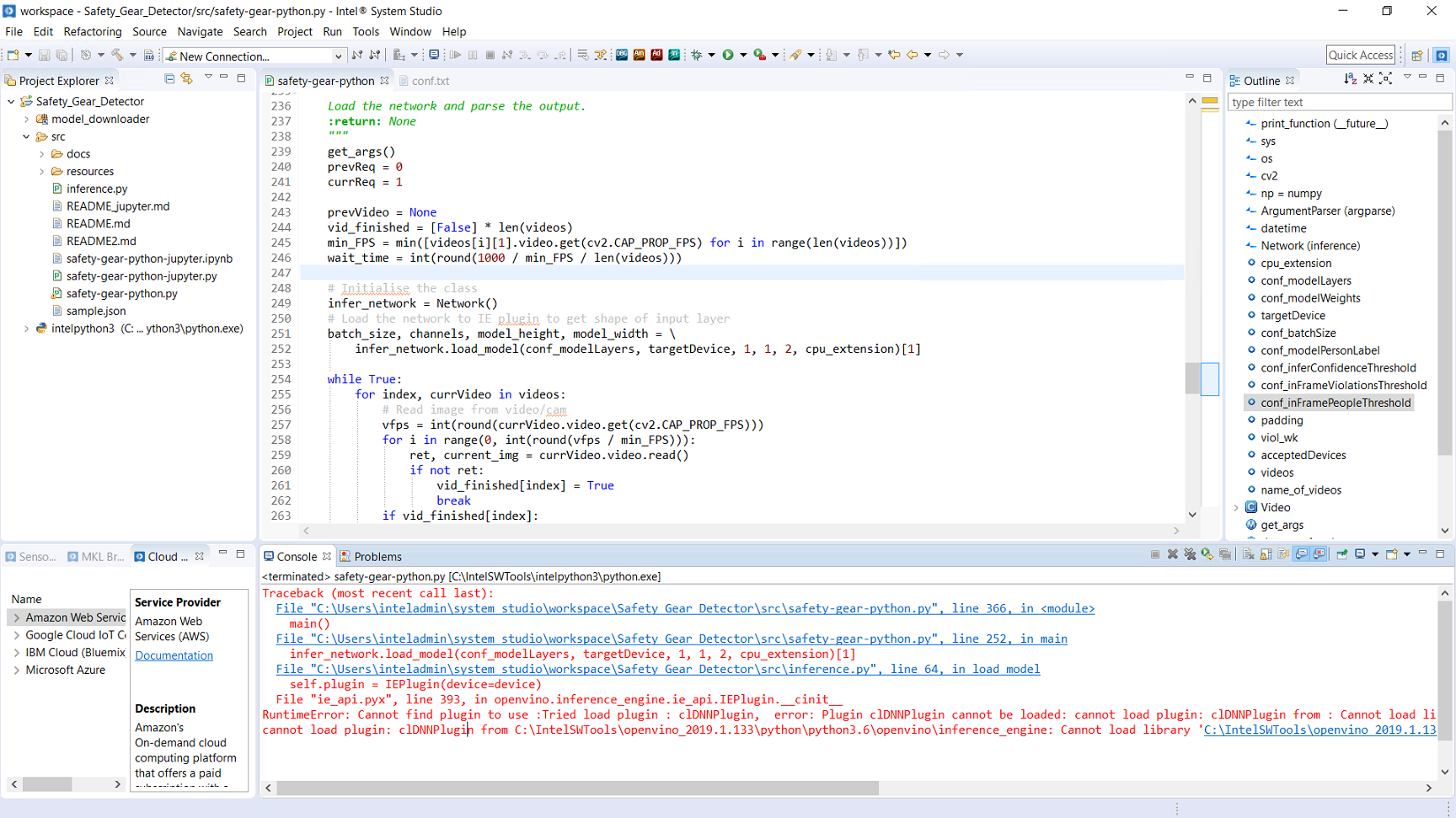Open the Refactoring menu
The image size is (1456, 818).
[93, 31]
